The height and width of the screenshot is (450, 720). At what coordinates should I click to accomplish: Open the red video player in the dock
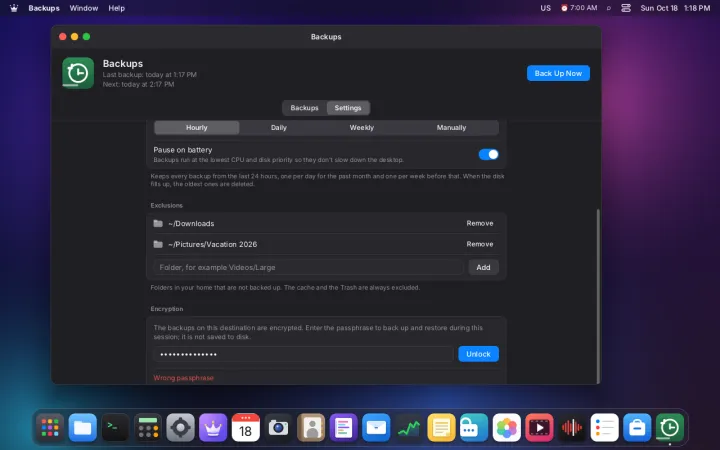539,428
